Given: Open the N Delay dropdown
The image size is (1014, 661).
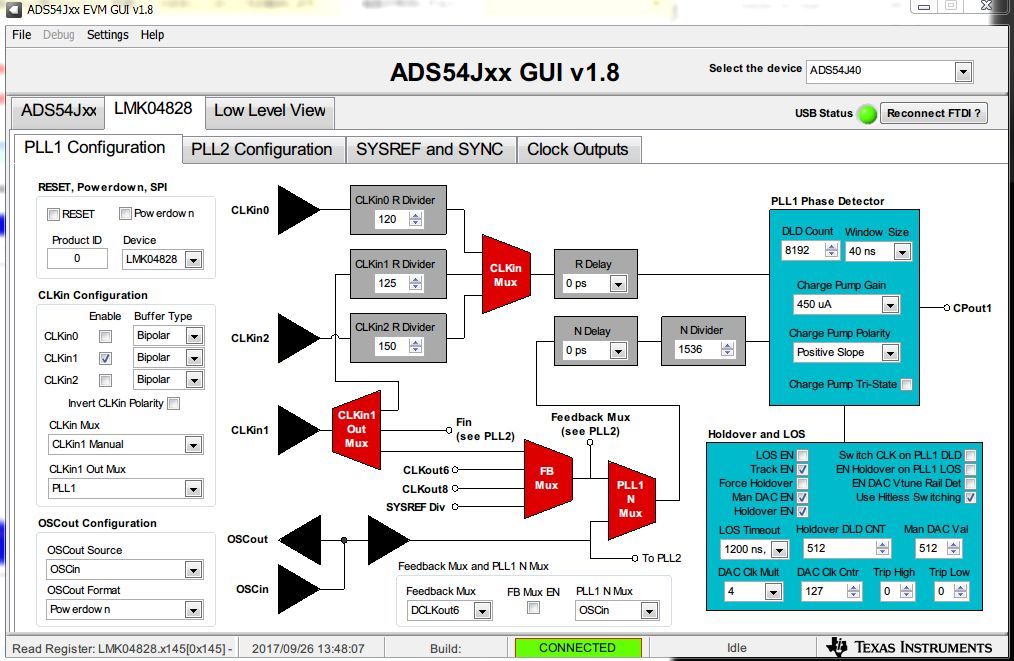Looking at the screenshot, I should (595, 350).
